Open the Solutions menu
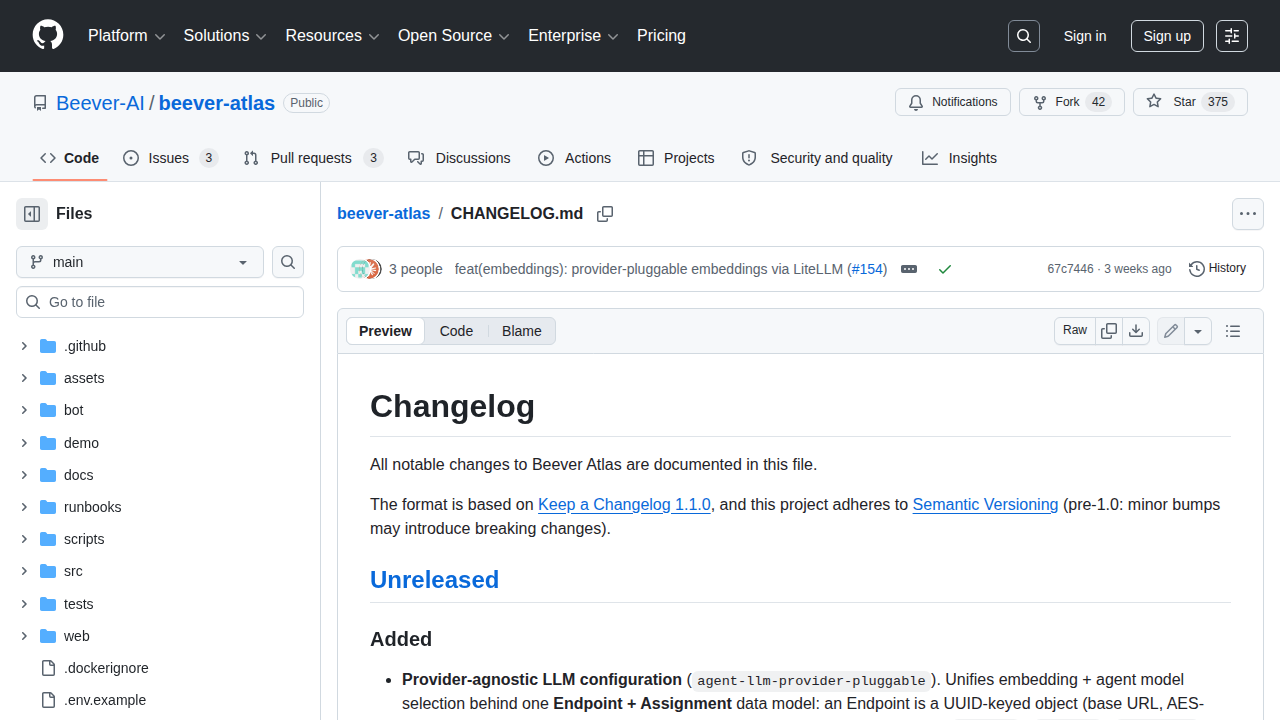The width and height of the screenshot is (1280, 720). 225,36
